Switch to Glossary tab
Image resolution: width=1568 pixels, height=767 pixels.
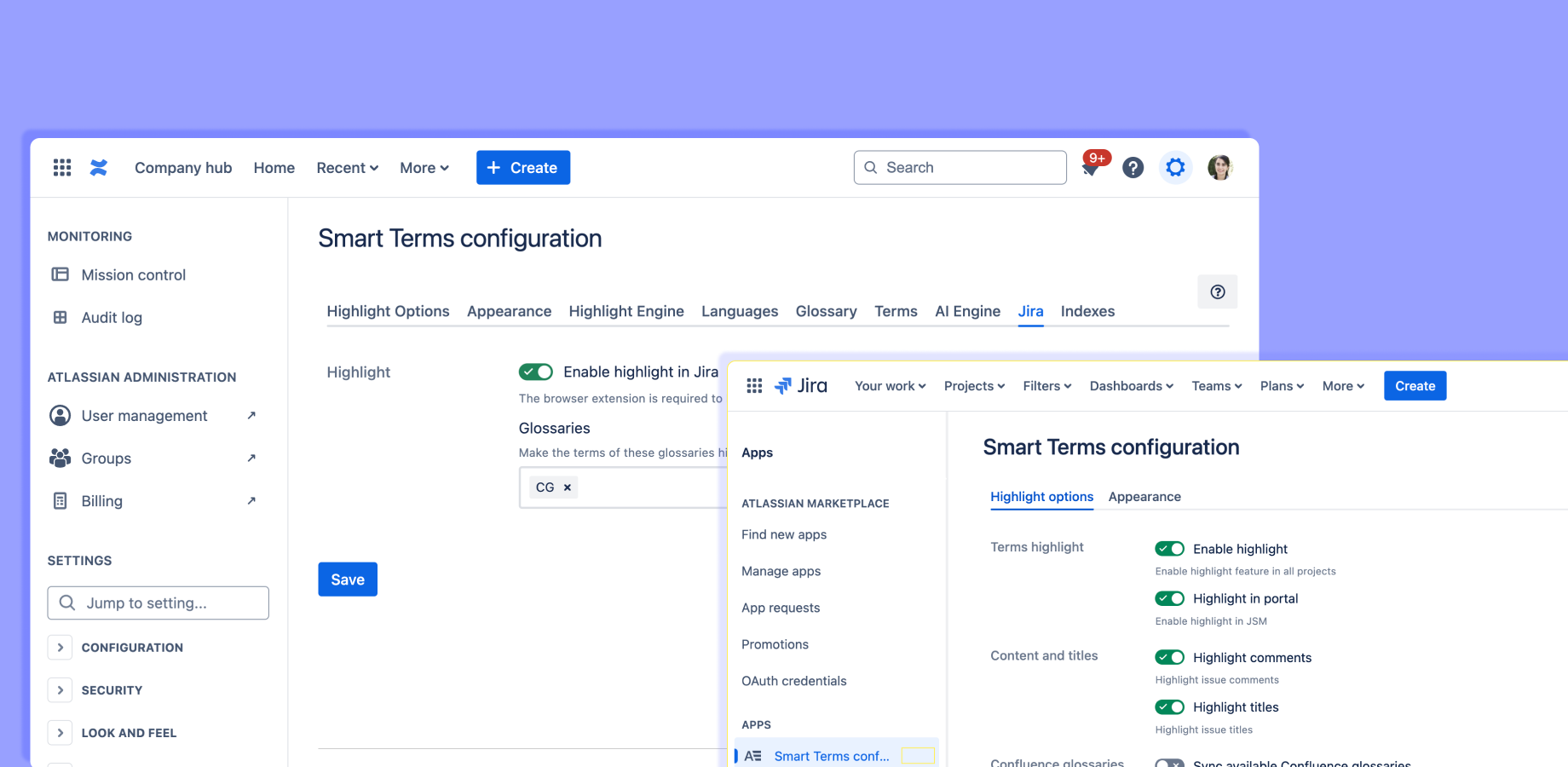tap(826, 311)
